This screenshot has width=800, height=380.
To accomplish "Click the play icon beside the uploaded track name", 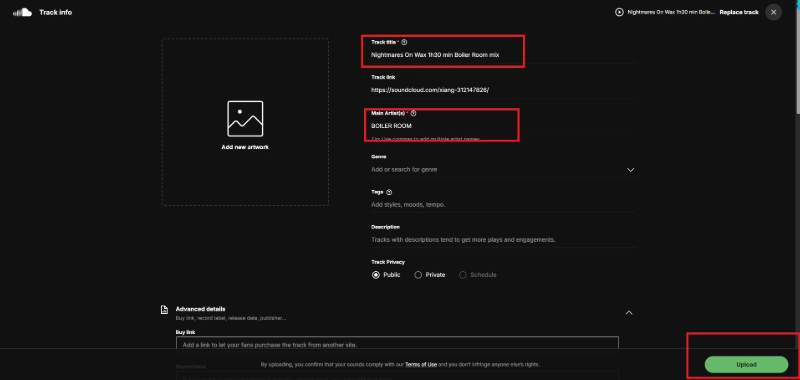I will click(619, 12).
